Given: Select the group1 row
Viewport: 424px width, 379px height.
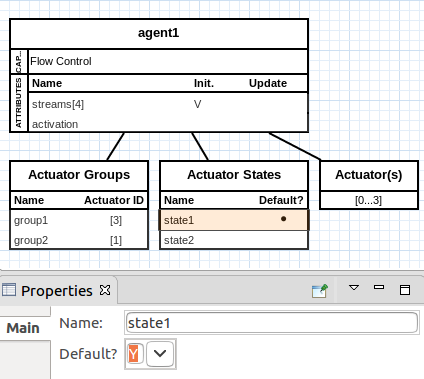Looking at the screenshot, I should pos(79,220).
